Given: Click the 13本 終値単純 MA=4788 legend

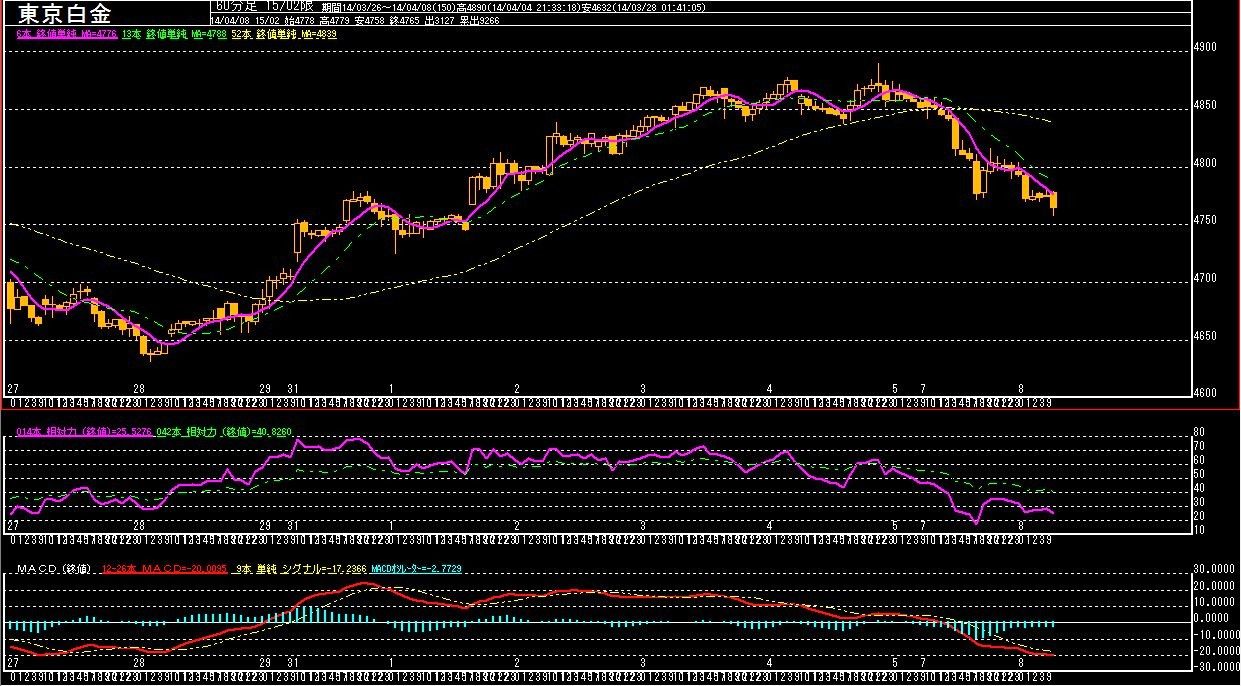Looking at the screenshot, I should (174, 34).
